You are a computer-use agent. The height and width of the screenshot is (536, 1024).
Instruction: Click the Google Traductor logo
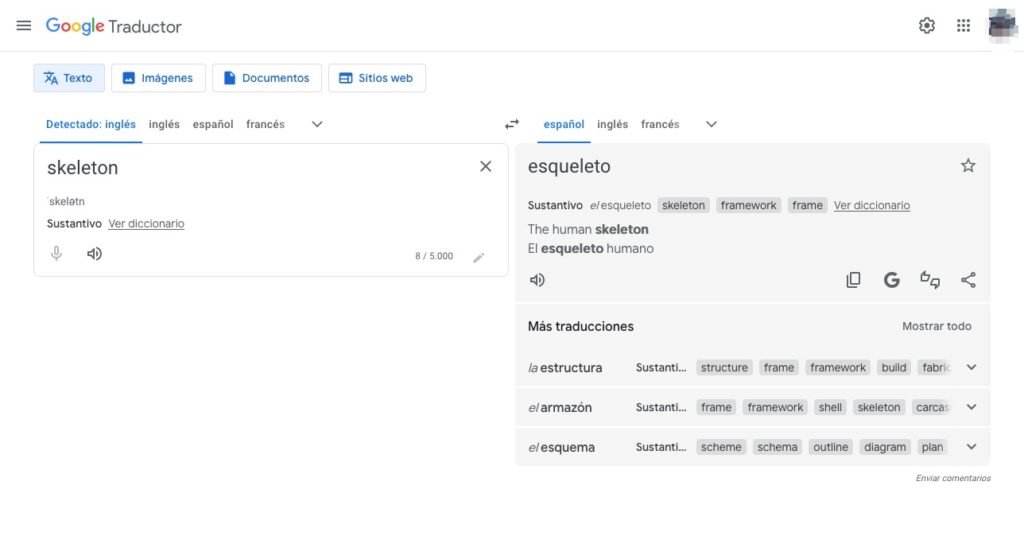click(114, 26)
